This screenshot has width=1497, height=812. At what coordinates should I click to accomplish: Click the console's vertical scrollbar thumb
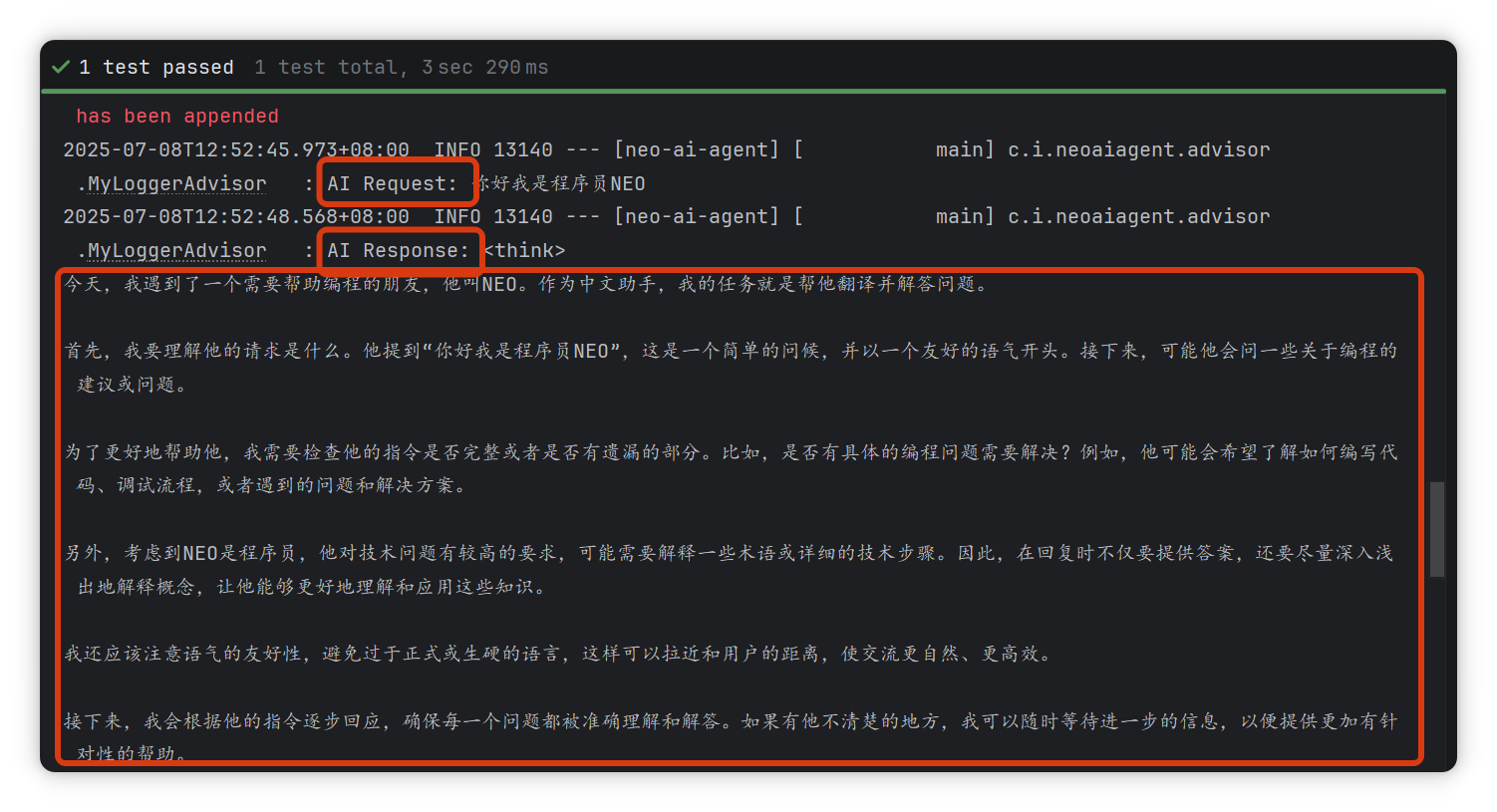coord(1436,529)
